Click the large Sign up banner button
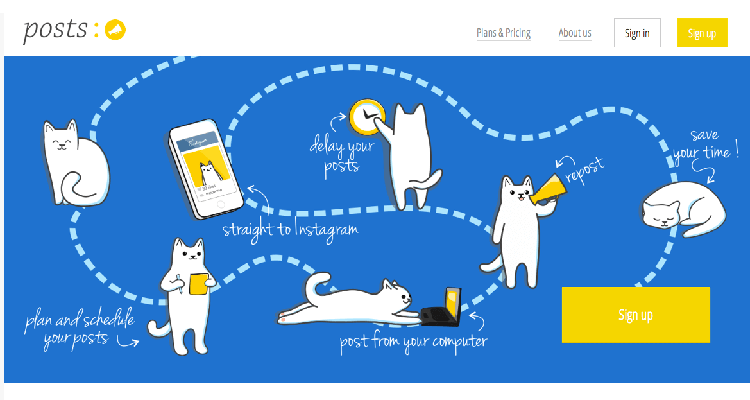The width and height of the screenshot is (750, 400). click(636, 315)
